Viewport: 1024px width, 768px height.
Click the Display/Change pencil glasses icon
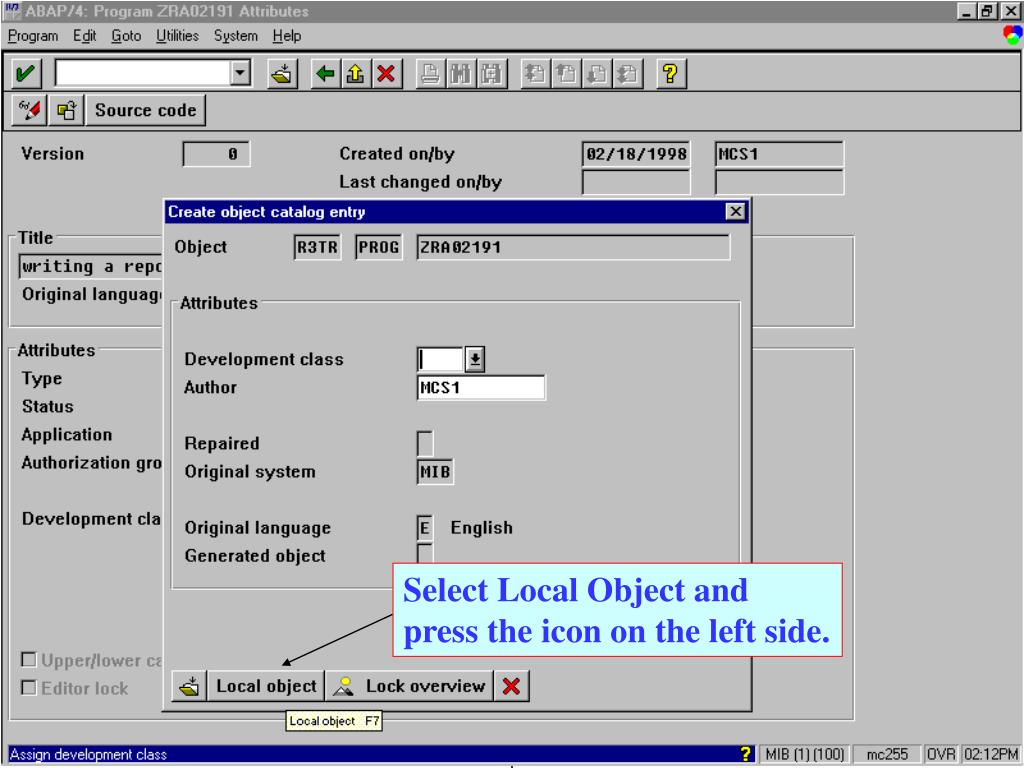(x=29, y=110)
